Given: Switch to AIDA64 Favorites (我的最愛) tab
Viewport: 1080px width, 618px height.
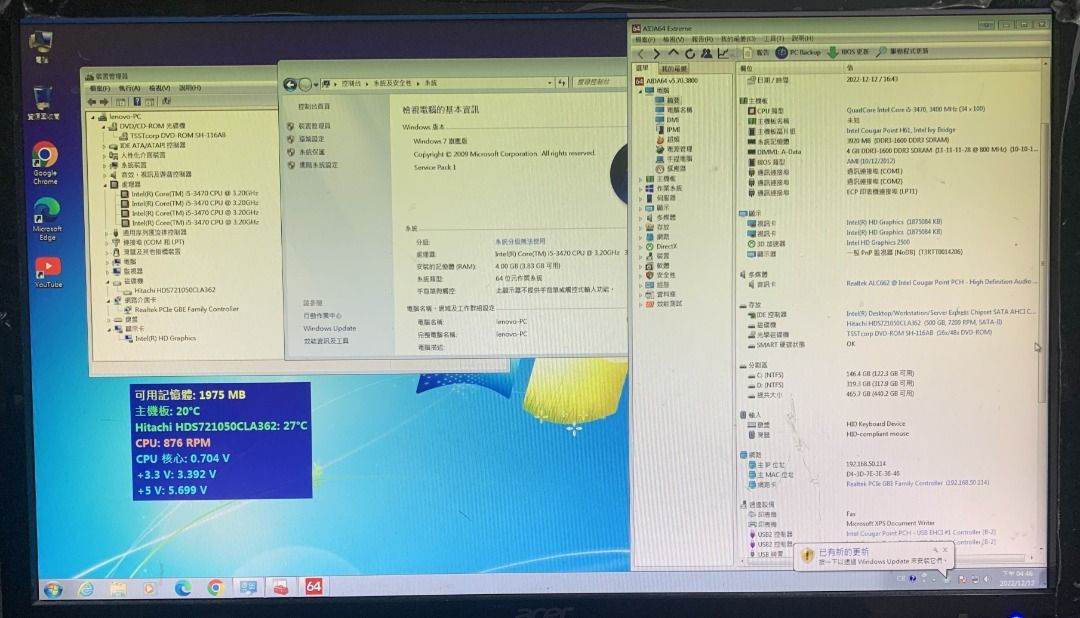Looking at the screenshot, I should click(674, 69).
